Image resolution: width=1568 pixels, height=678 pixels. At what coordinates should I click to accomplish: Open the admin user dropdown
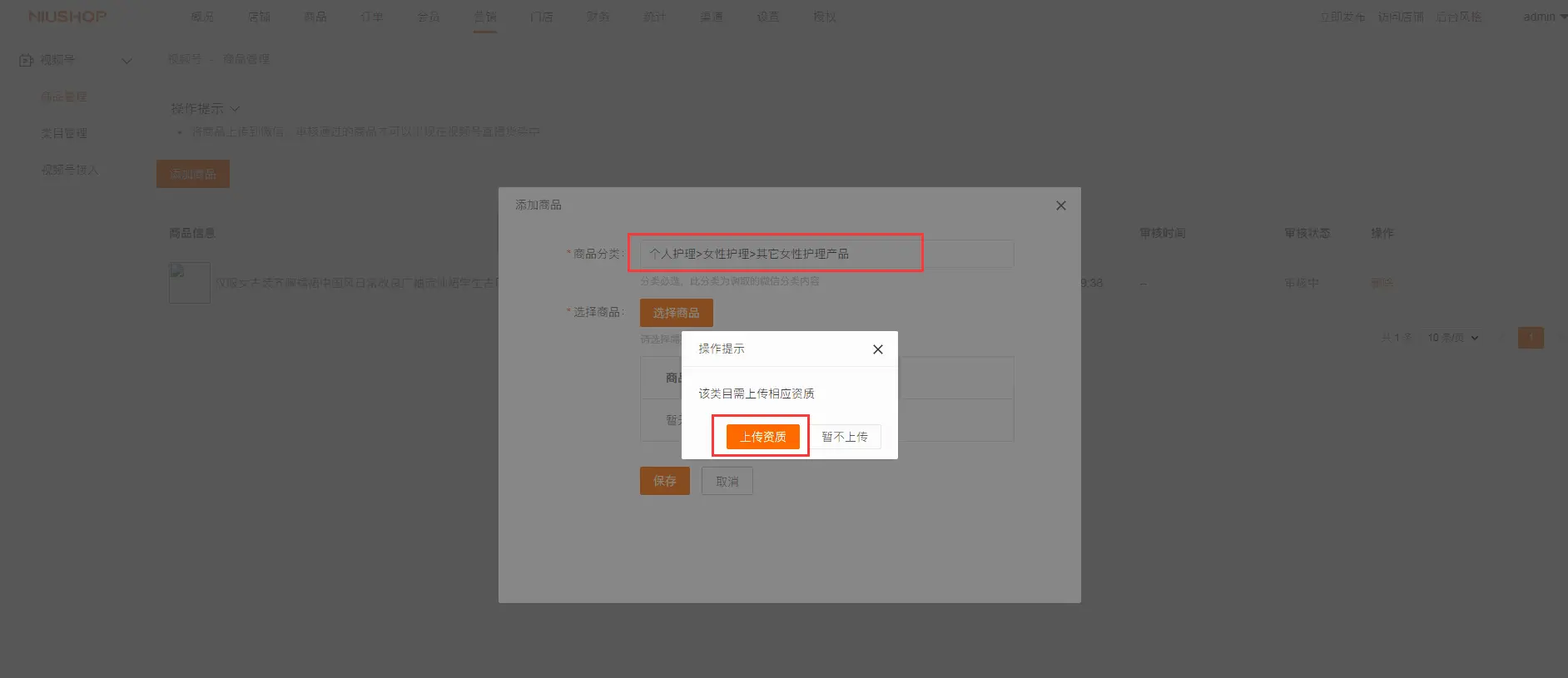point(1544,17)
